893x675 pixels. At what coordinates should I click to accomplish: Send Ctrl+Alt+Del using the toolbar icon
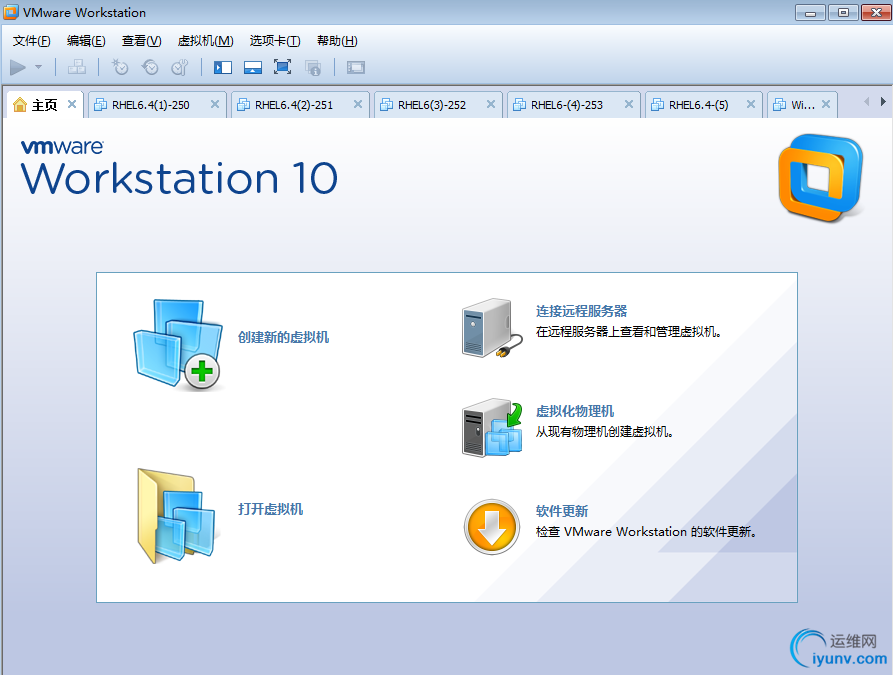(77, 68)
